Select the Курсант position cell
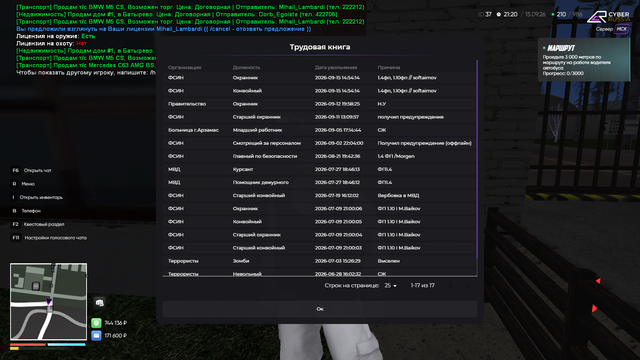 coord(243,169)
